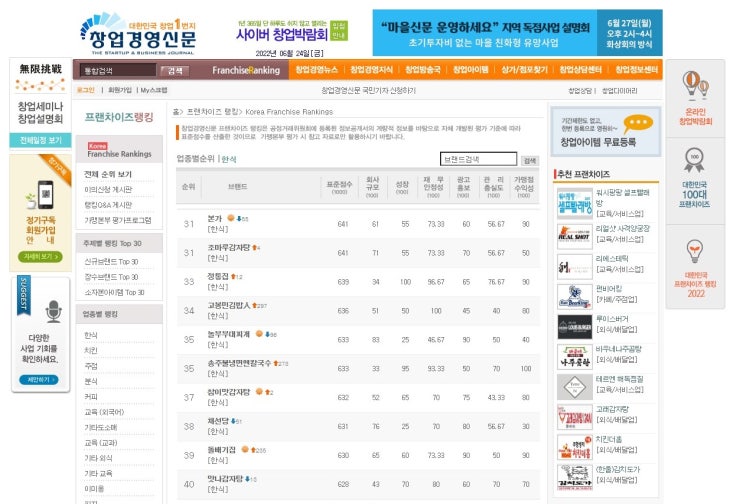
Task: Open the medal icon for 대한민국 100대 프랜차이즈
Action: tap(694, 160)
